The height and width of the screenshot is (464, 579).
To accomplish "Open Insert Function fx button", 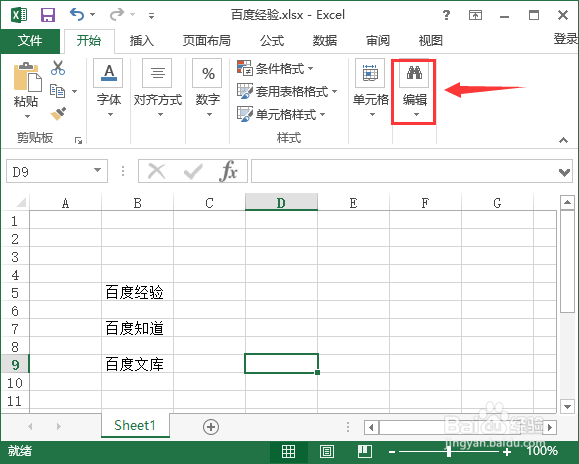I will click(229, 171).
